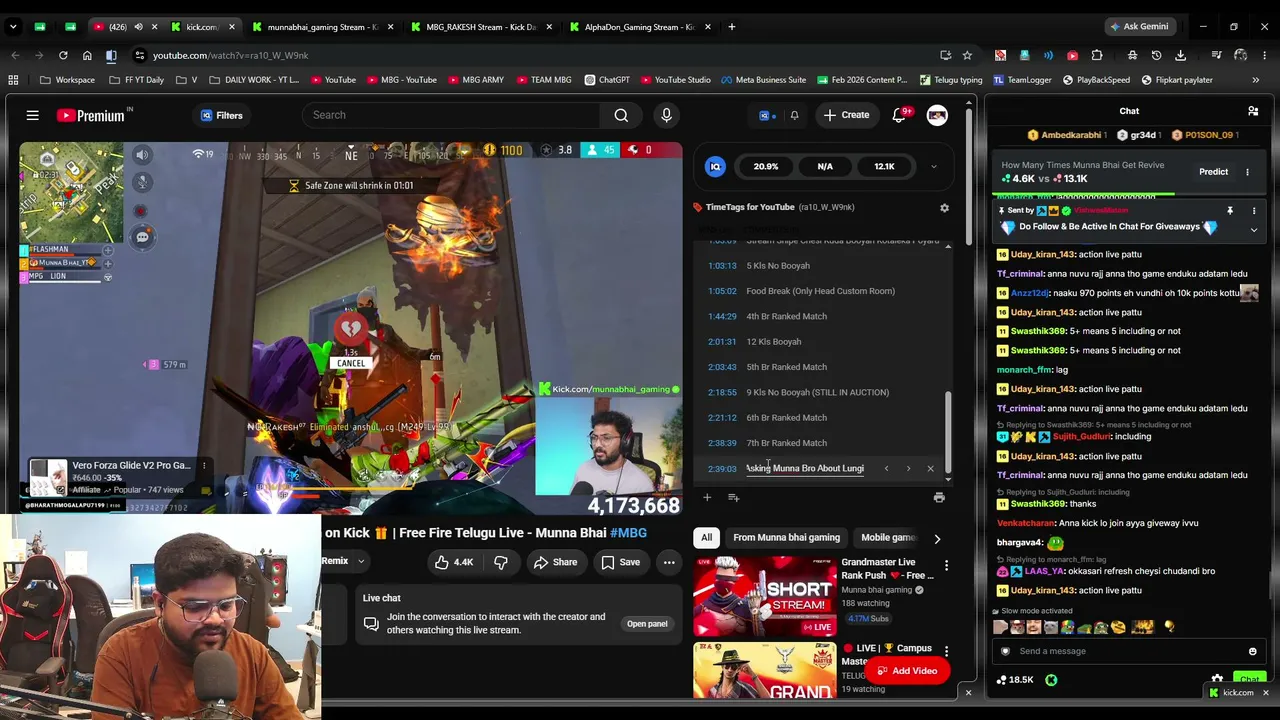Show more video category chips arrow
This screenshot has width=1280, height=720.
point(937,538)
